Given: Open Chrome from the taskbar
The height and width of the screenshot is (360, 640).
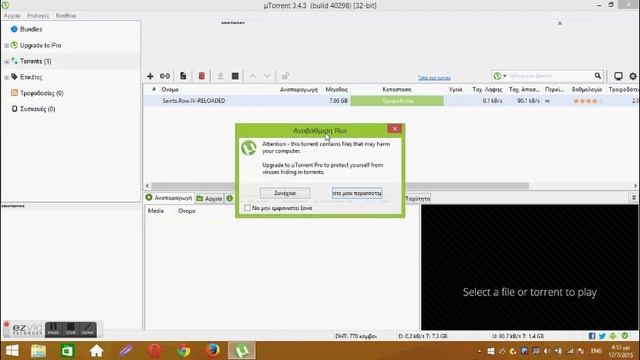Looking at the screenshot, I should click(184, 351).
